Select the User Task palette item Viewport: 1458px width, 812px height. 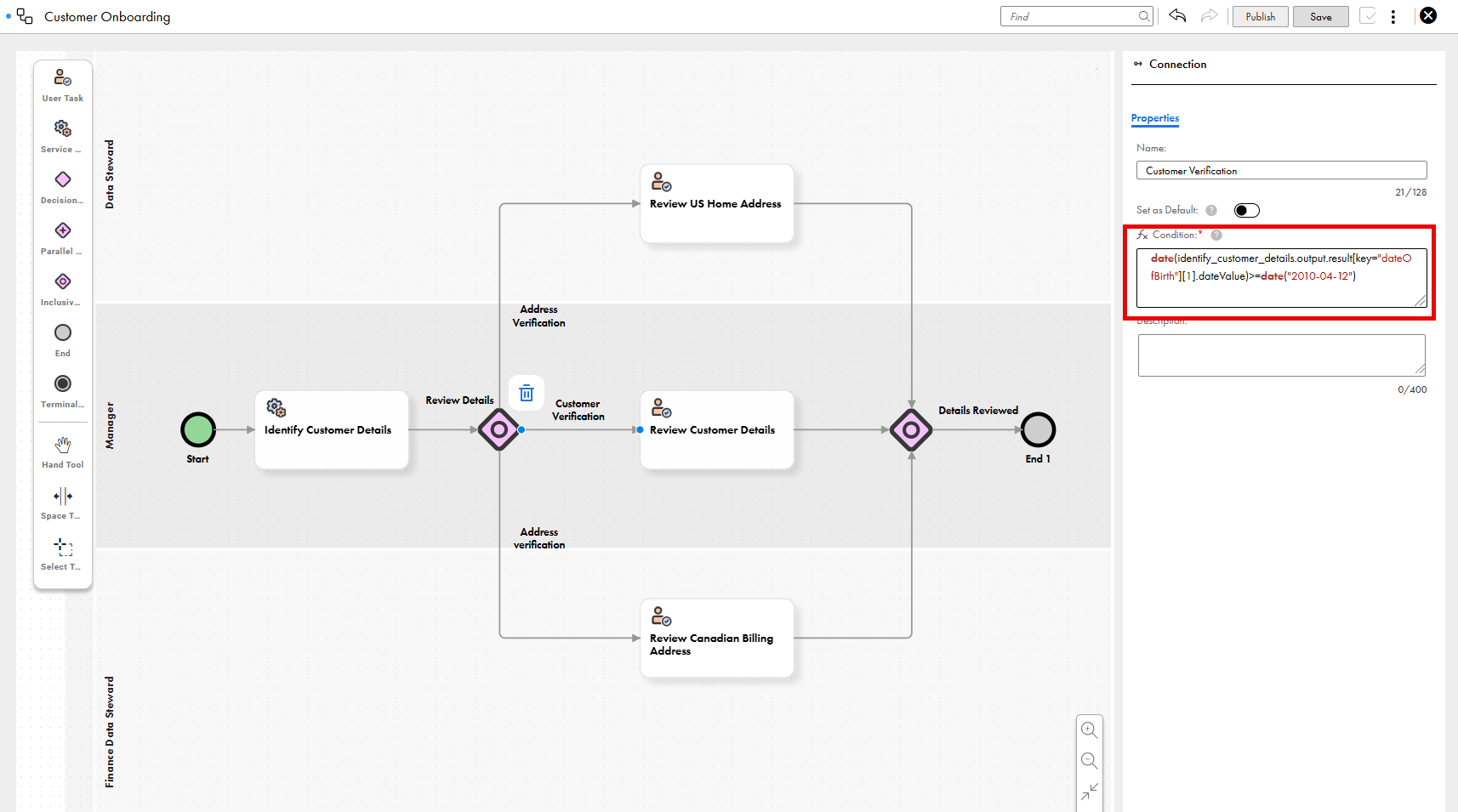point(63,86)
